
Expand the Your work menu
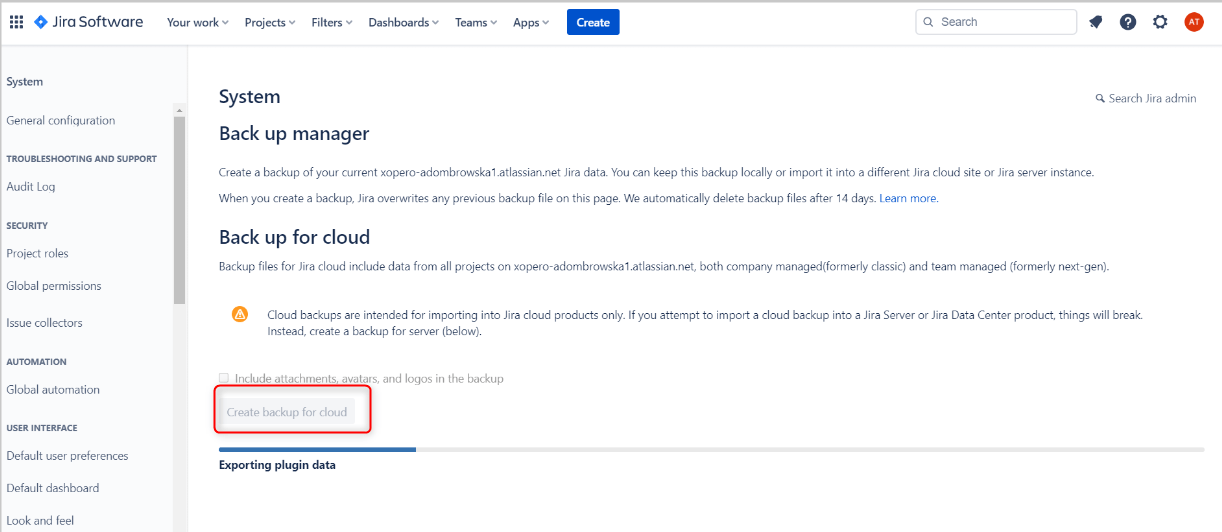tap(198, 22)
